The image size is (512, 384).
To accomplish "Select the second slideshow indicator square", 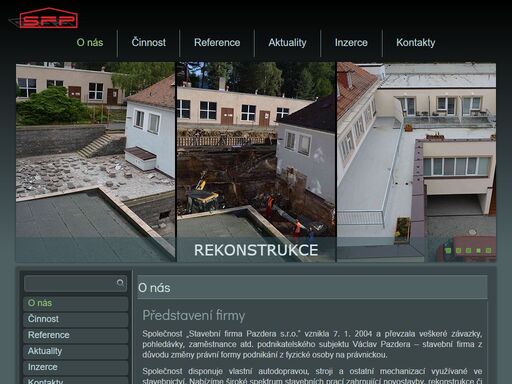I will pyautogui.click(x=458, y=250).
